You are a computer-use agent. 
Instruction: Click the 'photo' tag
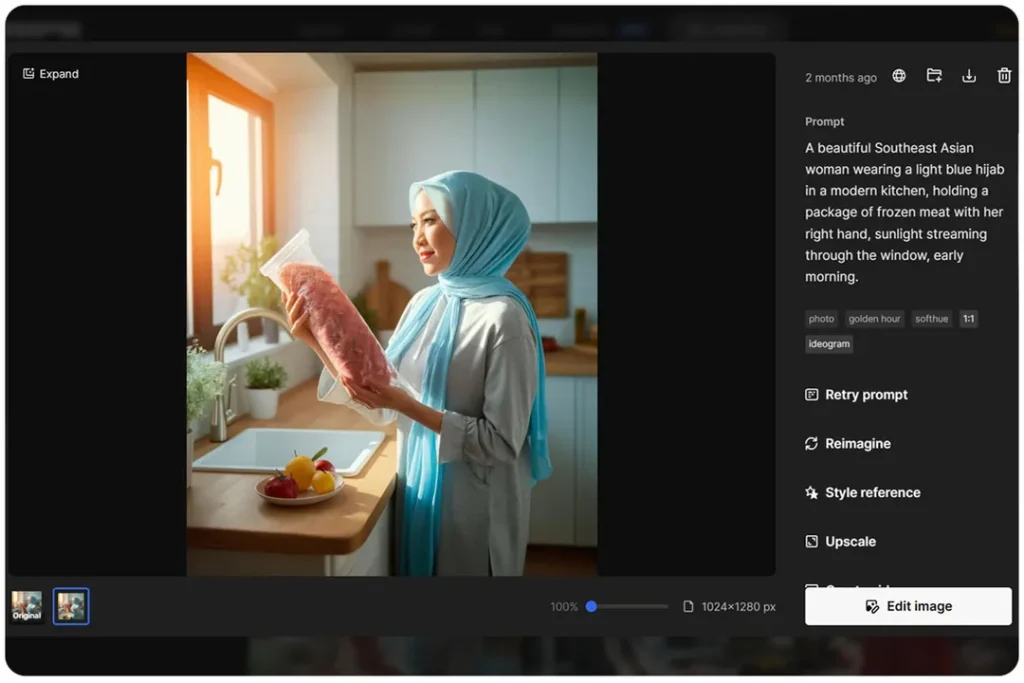click(821, 319)
